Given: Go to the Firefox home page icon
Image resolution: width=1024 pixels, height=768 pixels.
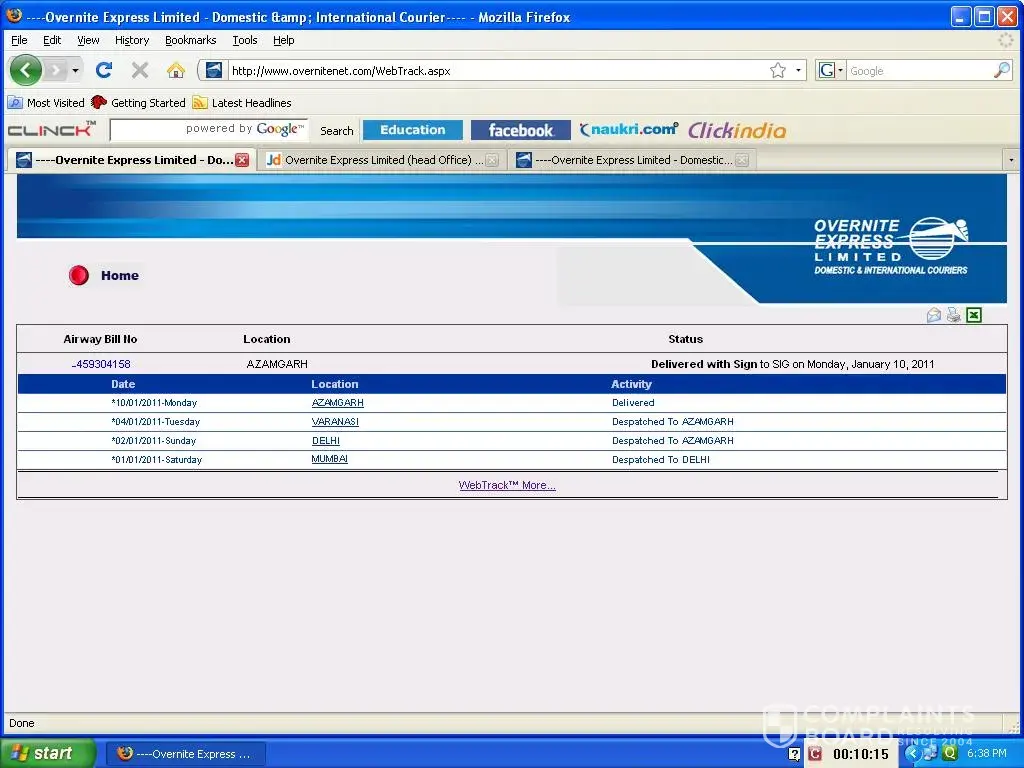Looking at the screenshot, I should coord(176,70).
